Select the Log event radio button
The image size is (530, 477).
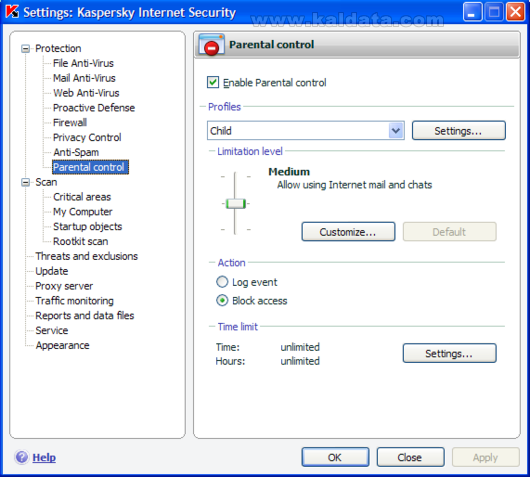click(x=222, y=282)
